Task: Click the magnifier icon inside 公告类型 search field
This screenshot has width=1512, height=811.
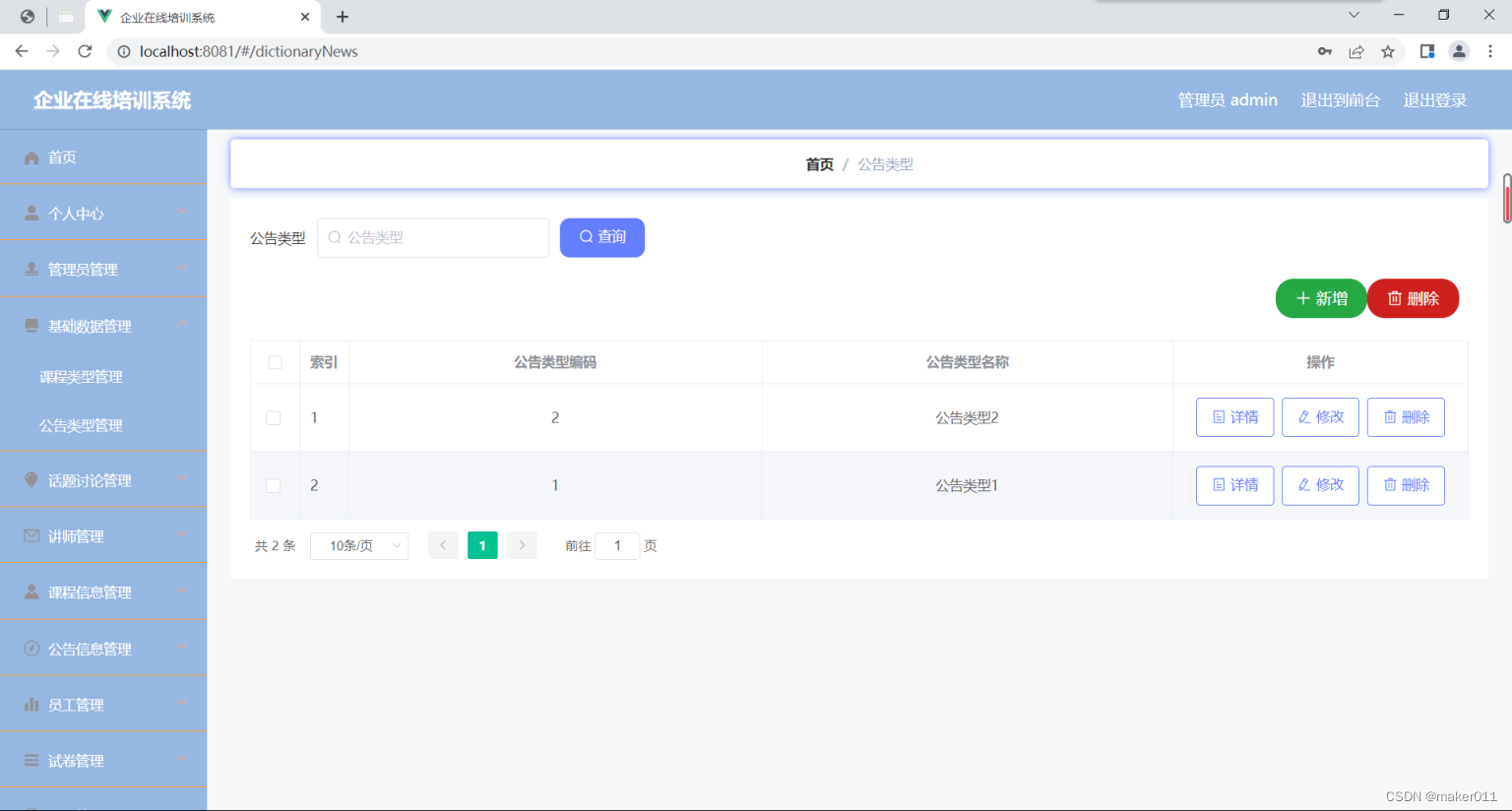Action: pos(335,237)
